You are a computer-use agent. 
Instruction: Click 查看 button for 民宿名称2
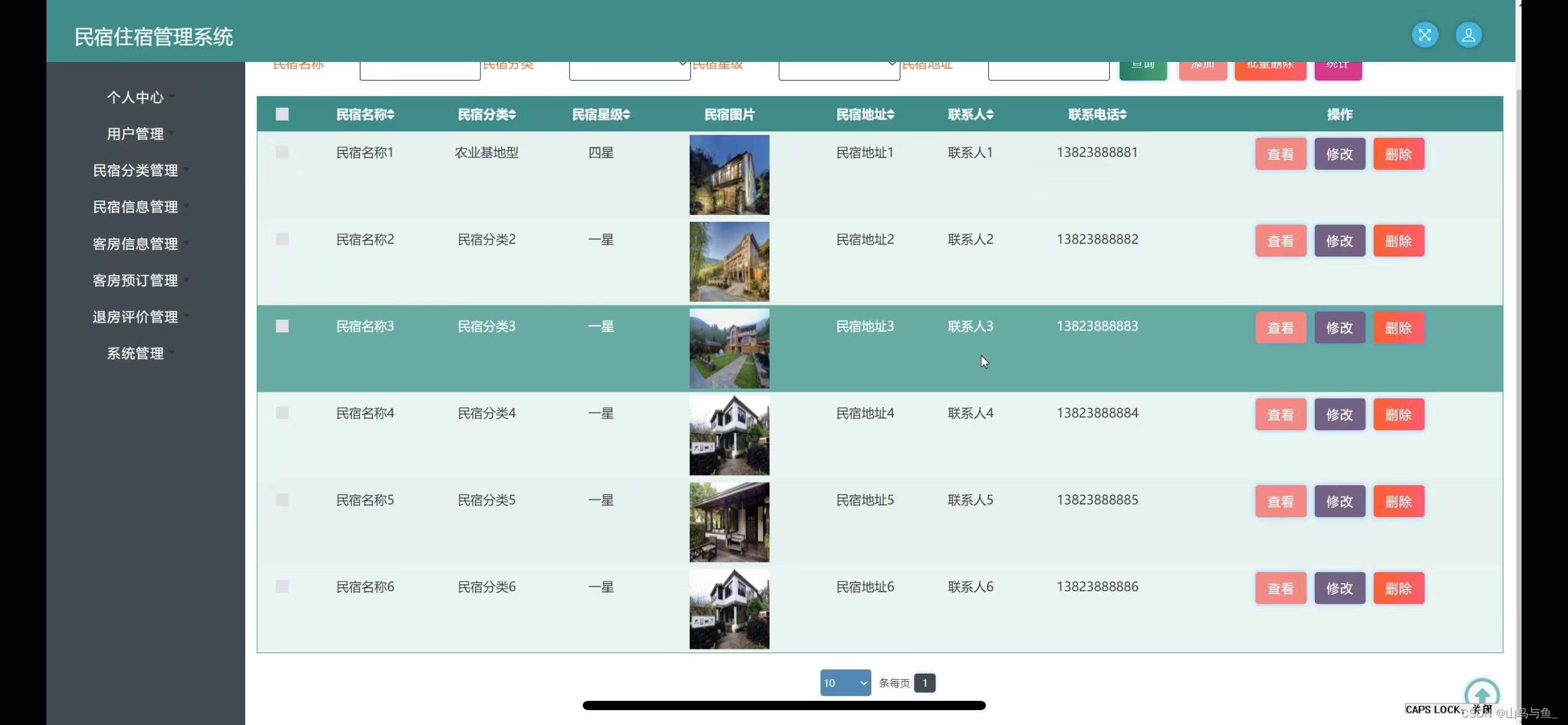point(1280,240)
